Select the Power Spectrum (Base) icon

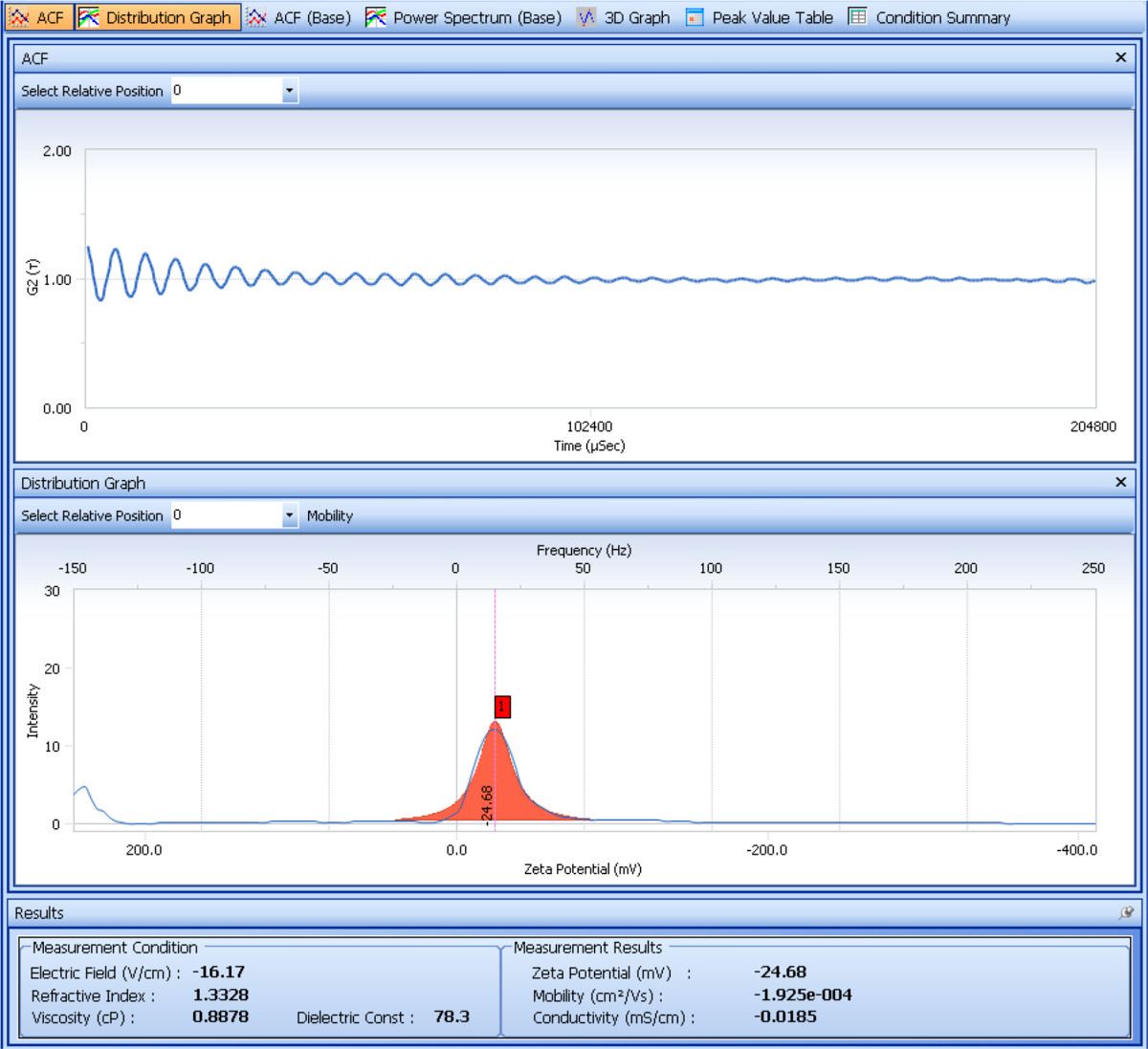click(376, 17)
